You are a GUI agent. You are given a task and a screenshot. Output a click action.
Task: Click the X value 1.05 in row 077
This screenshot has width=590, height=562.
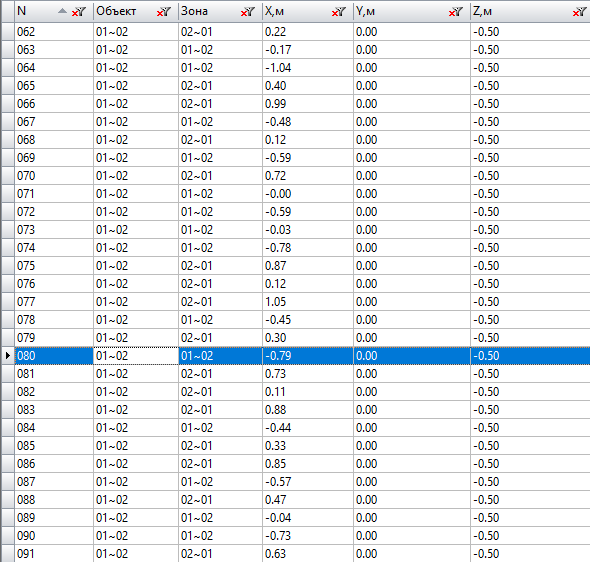click(275, 302)
